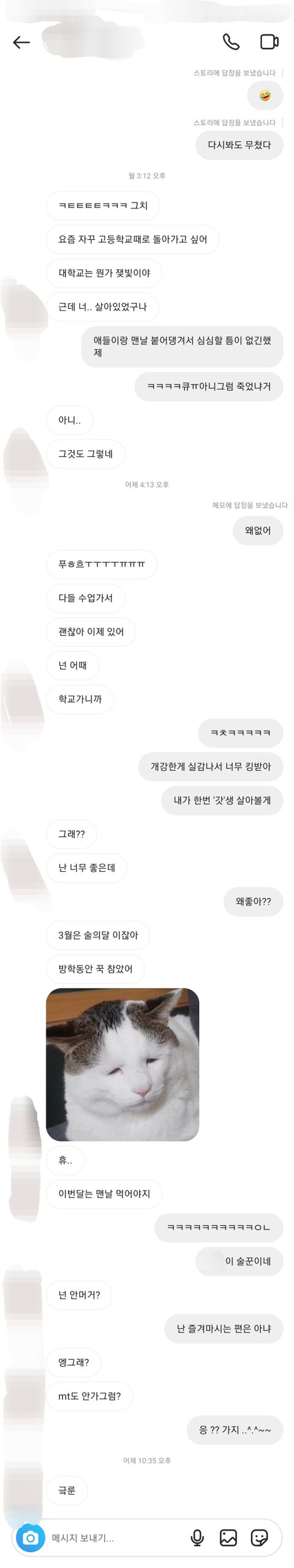Start a voice call with phone icon

231,42
